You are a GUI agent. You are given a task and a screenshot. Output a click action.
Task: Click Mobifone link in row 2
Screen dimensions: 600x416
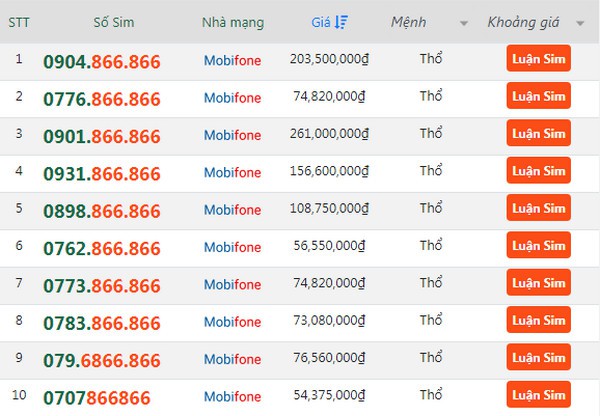pyautogui.click(x=232, y=98)
